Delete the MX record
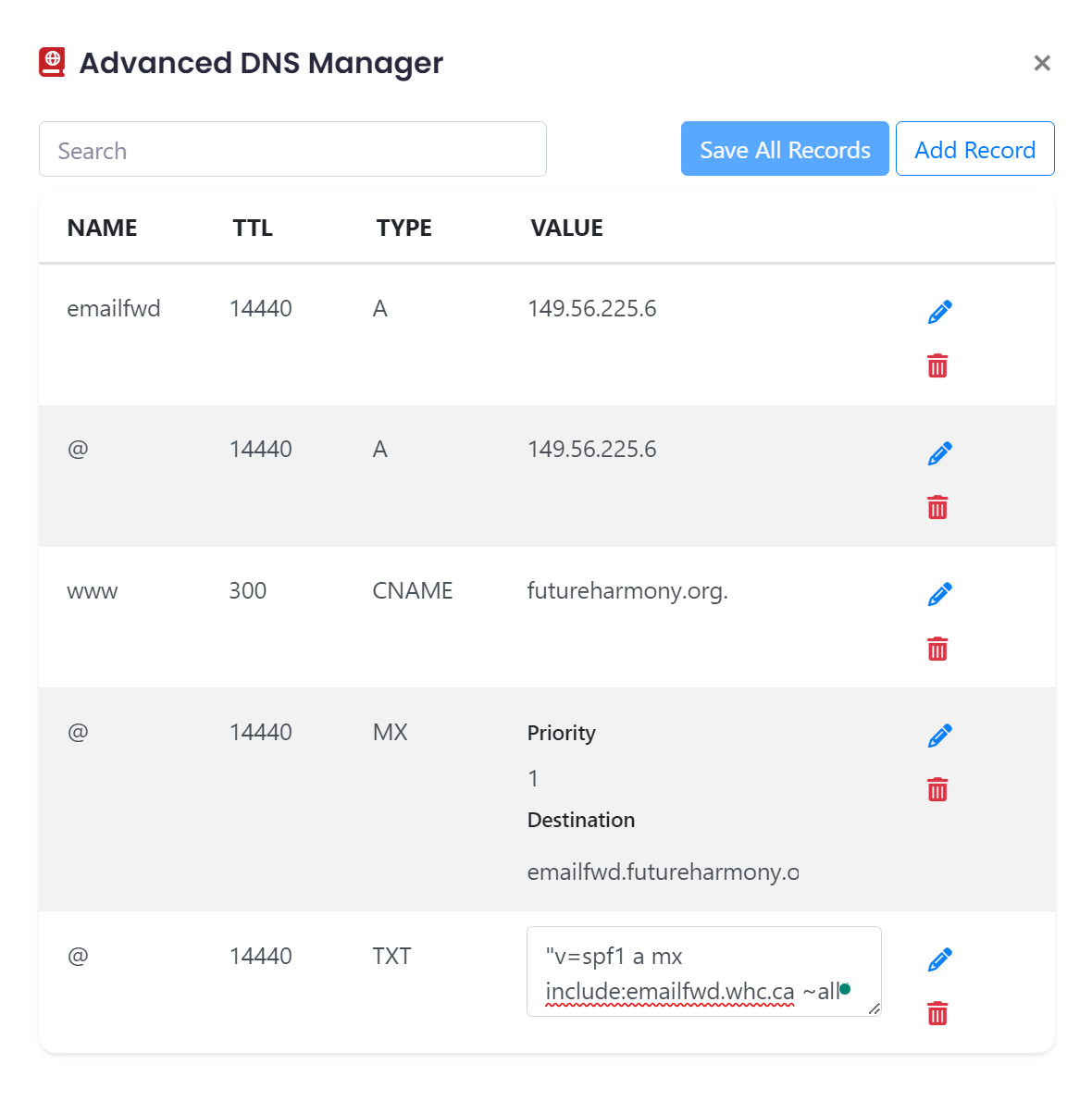Screen dimensions: 1092x1101 point(937,790)
